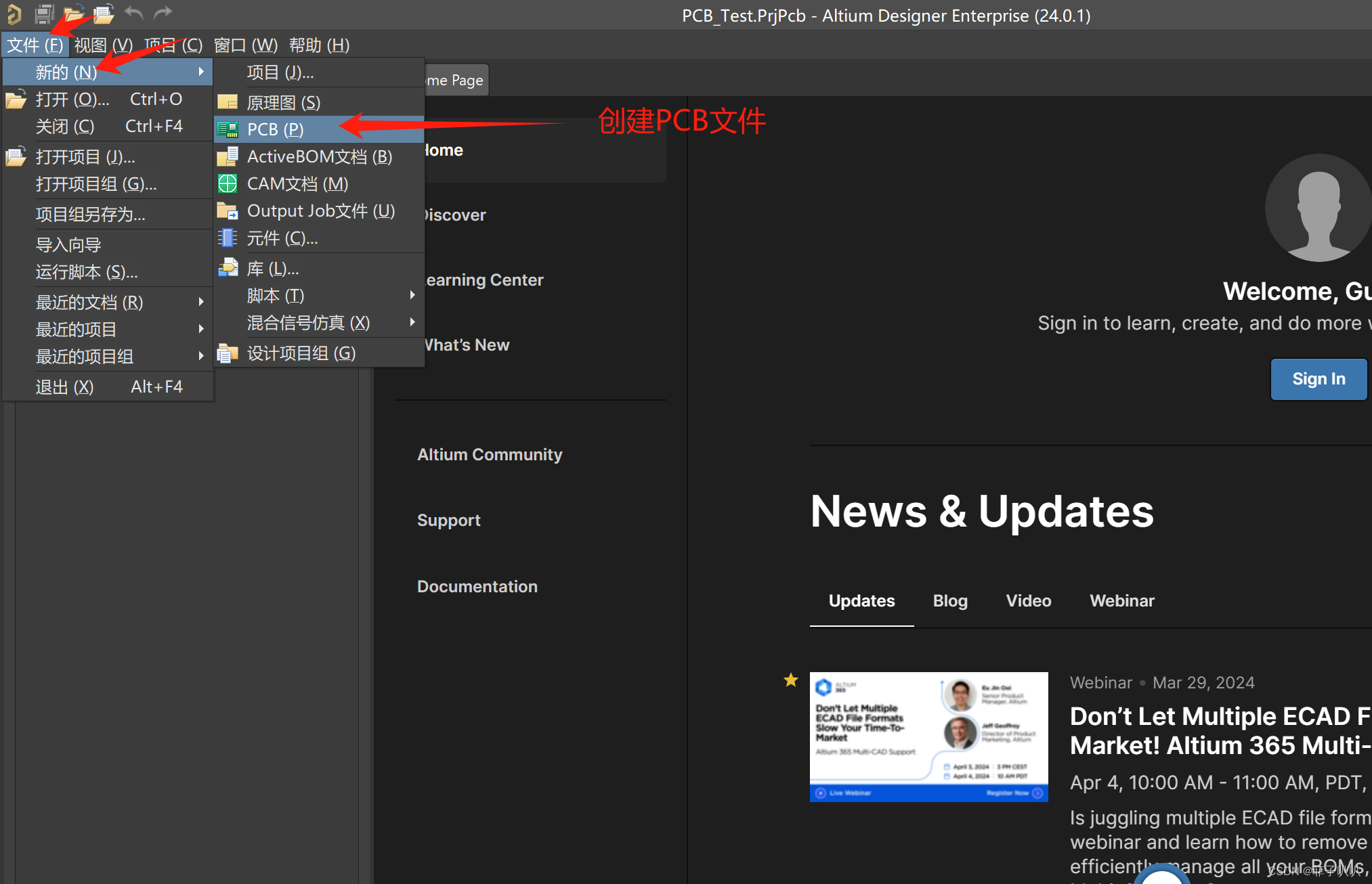Switch to the Blog tab
1372x884 pixels.
click(x=950, y=601)
